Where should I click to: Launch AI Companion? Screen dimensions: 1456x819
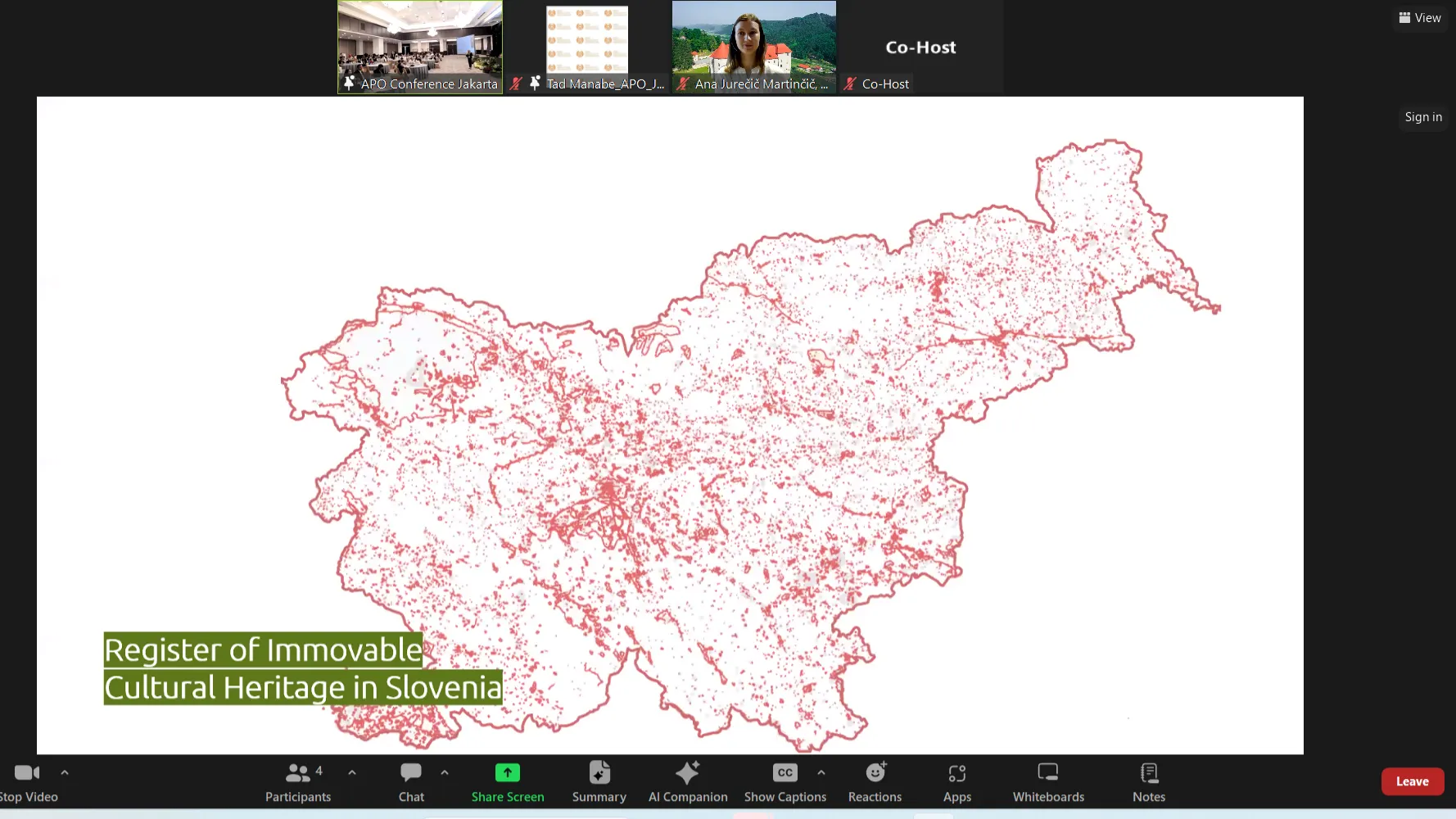687,781
